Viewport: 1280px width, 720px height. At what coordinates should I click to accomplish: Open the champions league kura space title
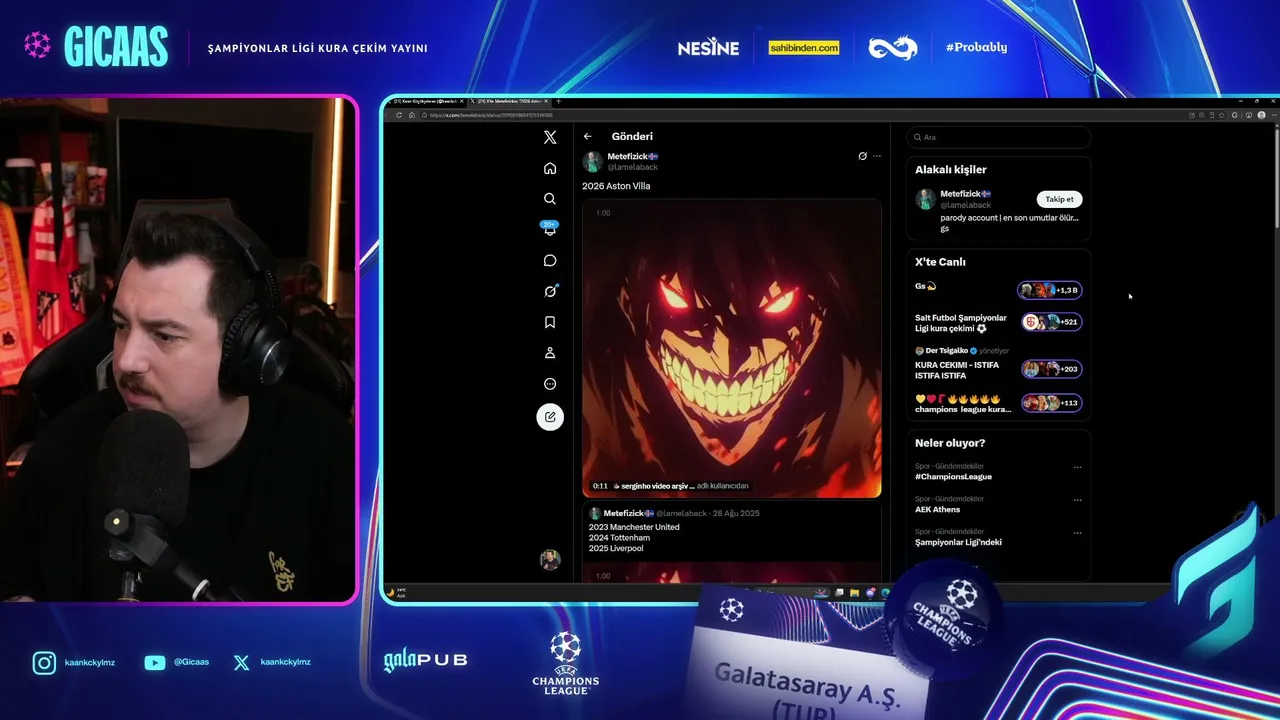point(963,404)
